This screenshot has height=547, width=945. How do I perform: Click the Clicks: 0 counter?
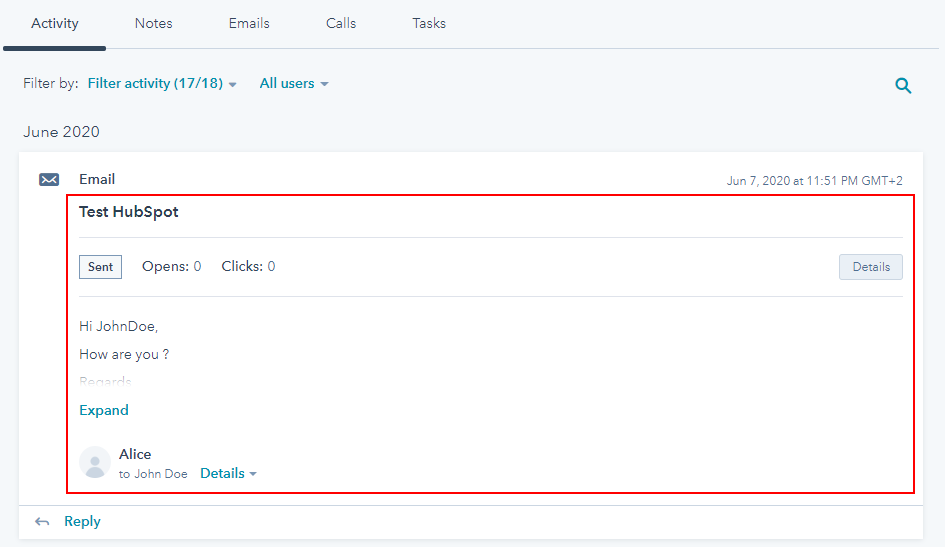248,267
